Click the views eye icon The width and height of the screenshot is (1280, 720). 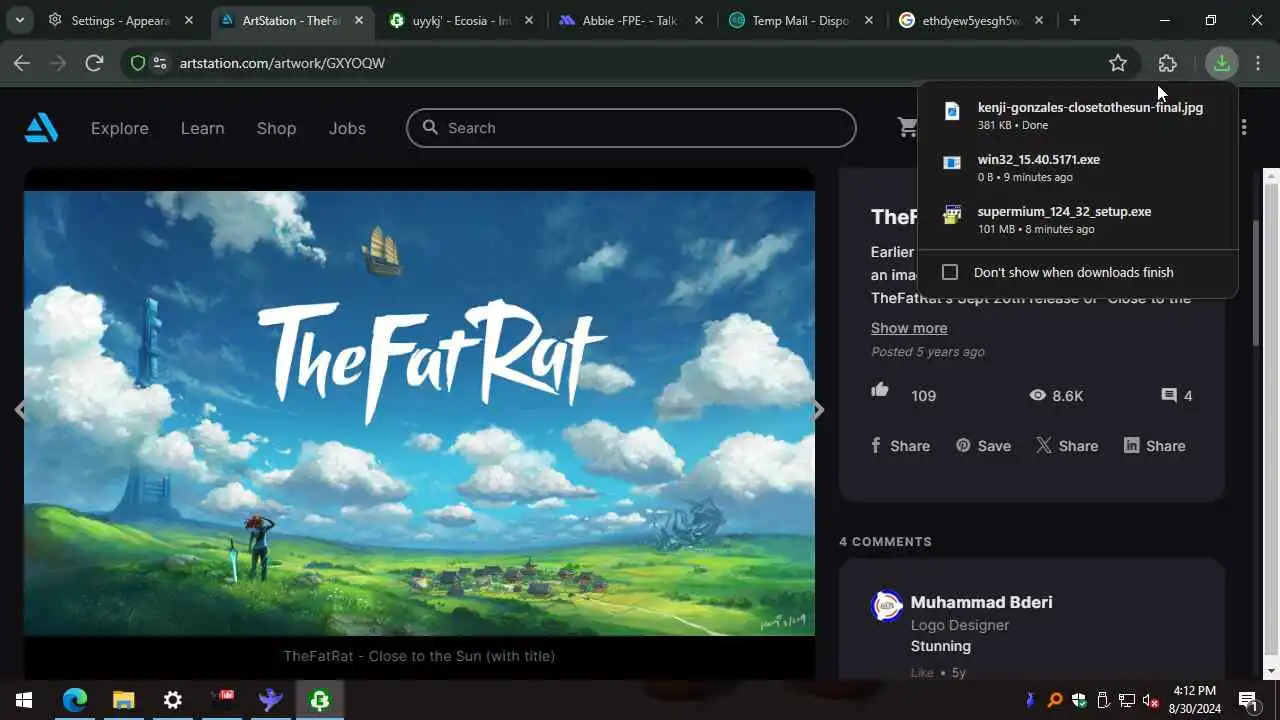(1038, 395)
